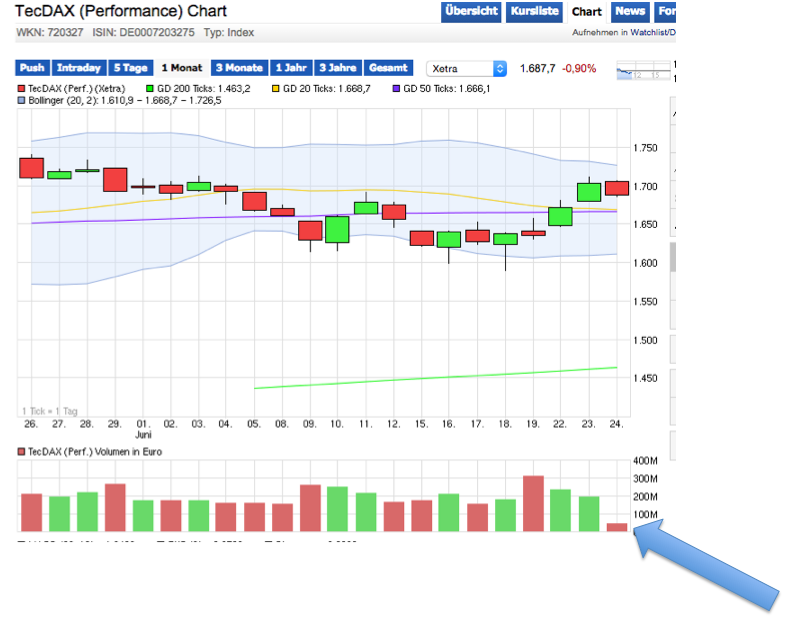This screenshot has height=621, width=795.
Task: Click the TecDAX (Performance) Chart heading
Action: [x=121, y=11]
